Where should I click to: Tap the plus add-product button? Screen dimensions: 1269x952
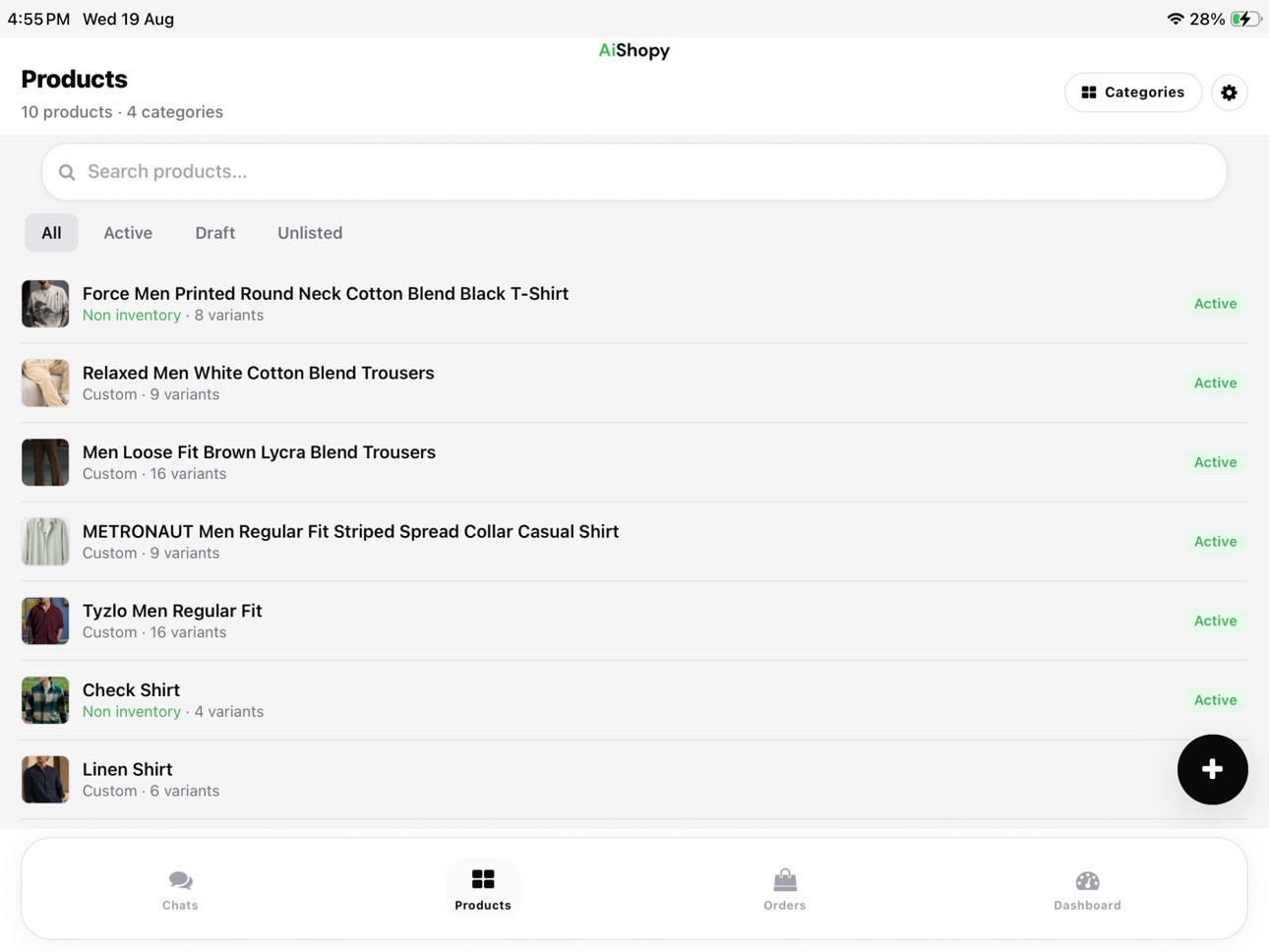[x=1212, y=769]
